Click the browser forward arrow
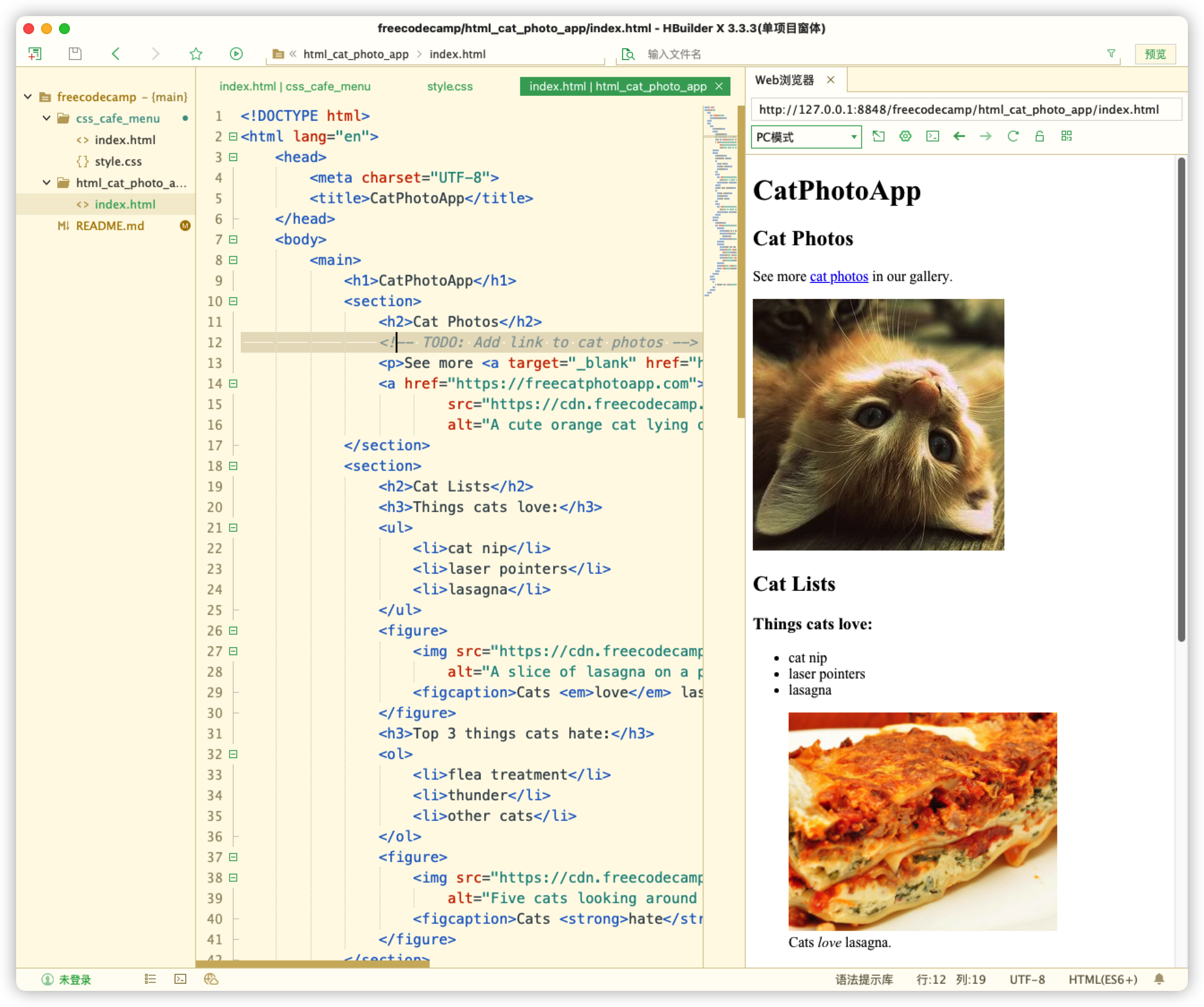 [986, 137]
